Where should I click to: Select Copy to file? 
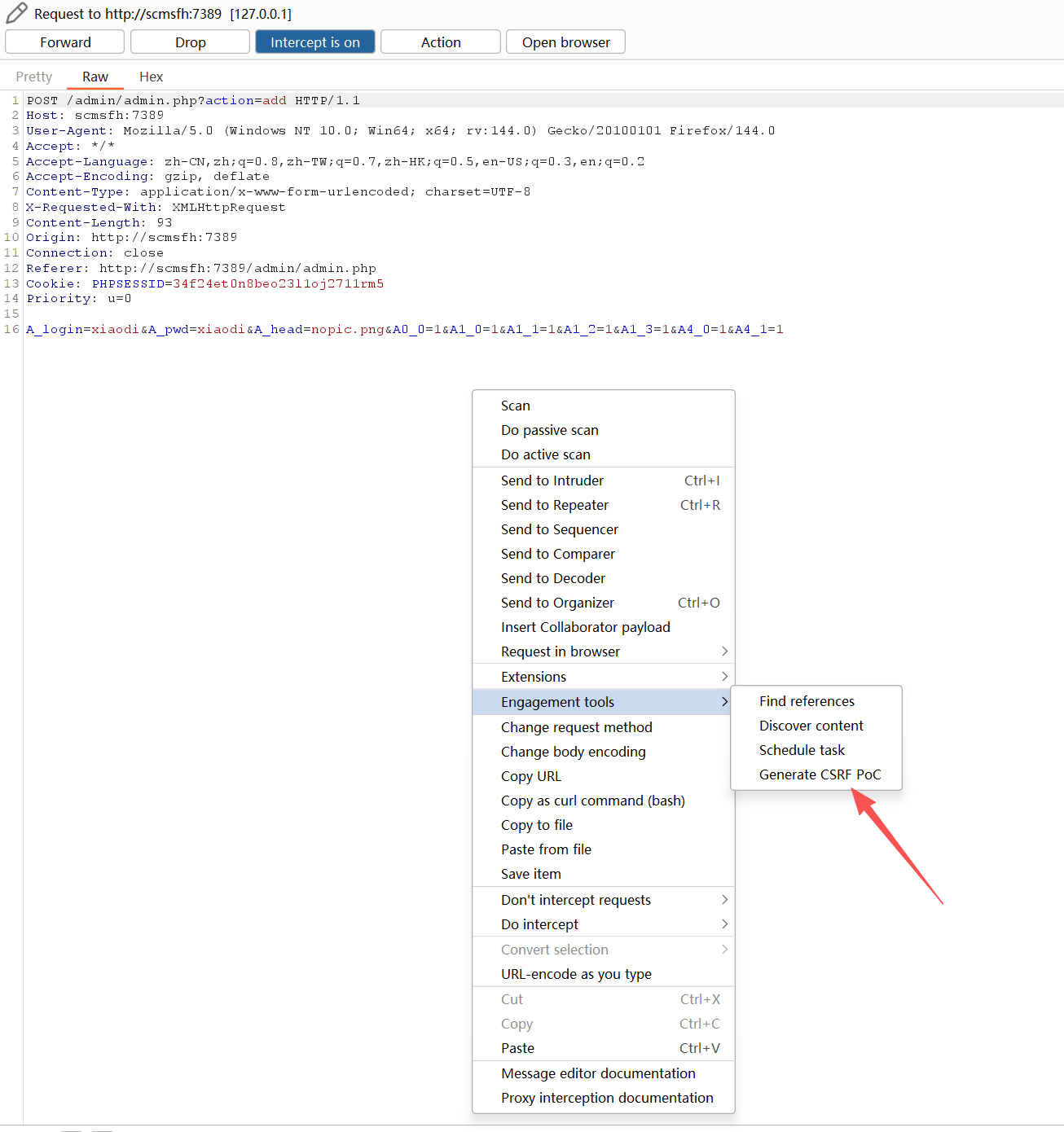click(604, 825)
